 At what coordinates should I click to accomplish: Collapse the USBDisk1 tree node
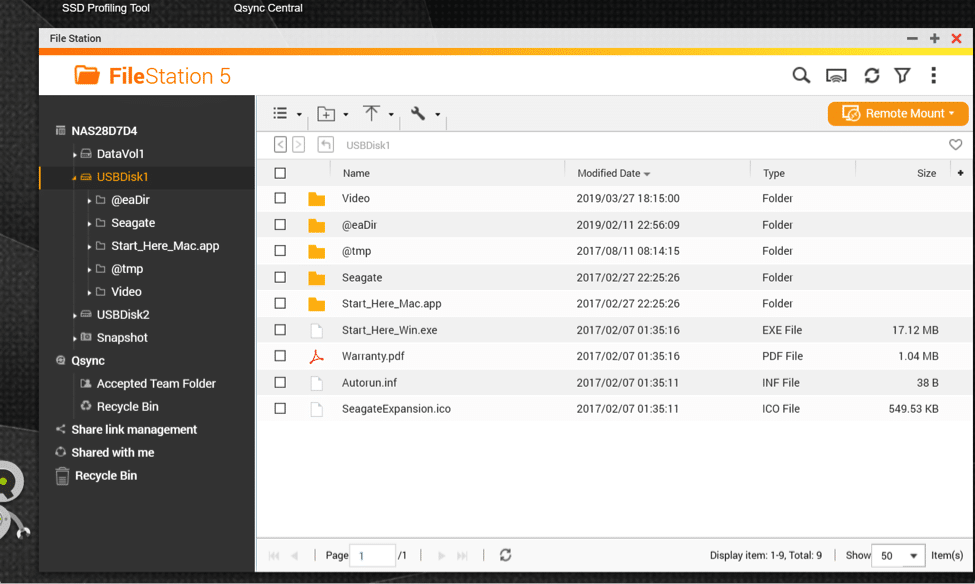(x=74, y=178)
